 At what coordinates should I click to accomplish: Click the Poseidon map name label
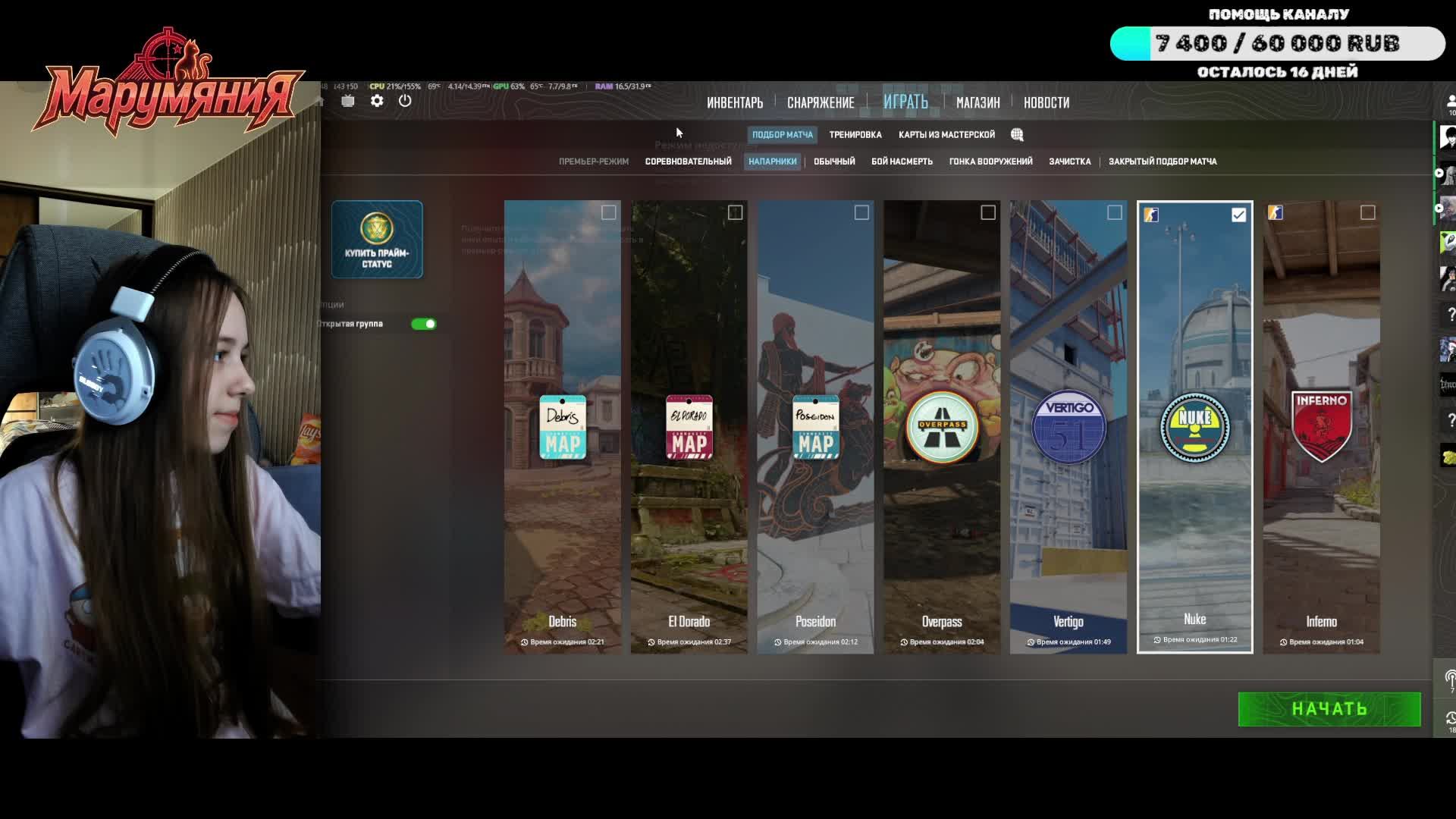point(815,622)
